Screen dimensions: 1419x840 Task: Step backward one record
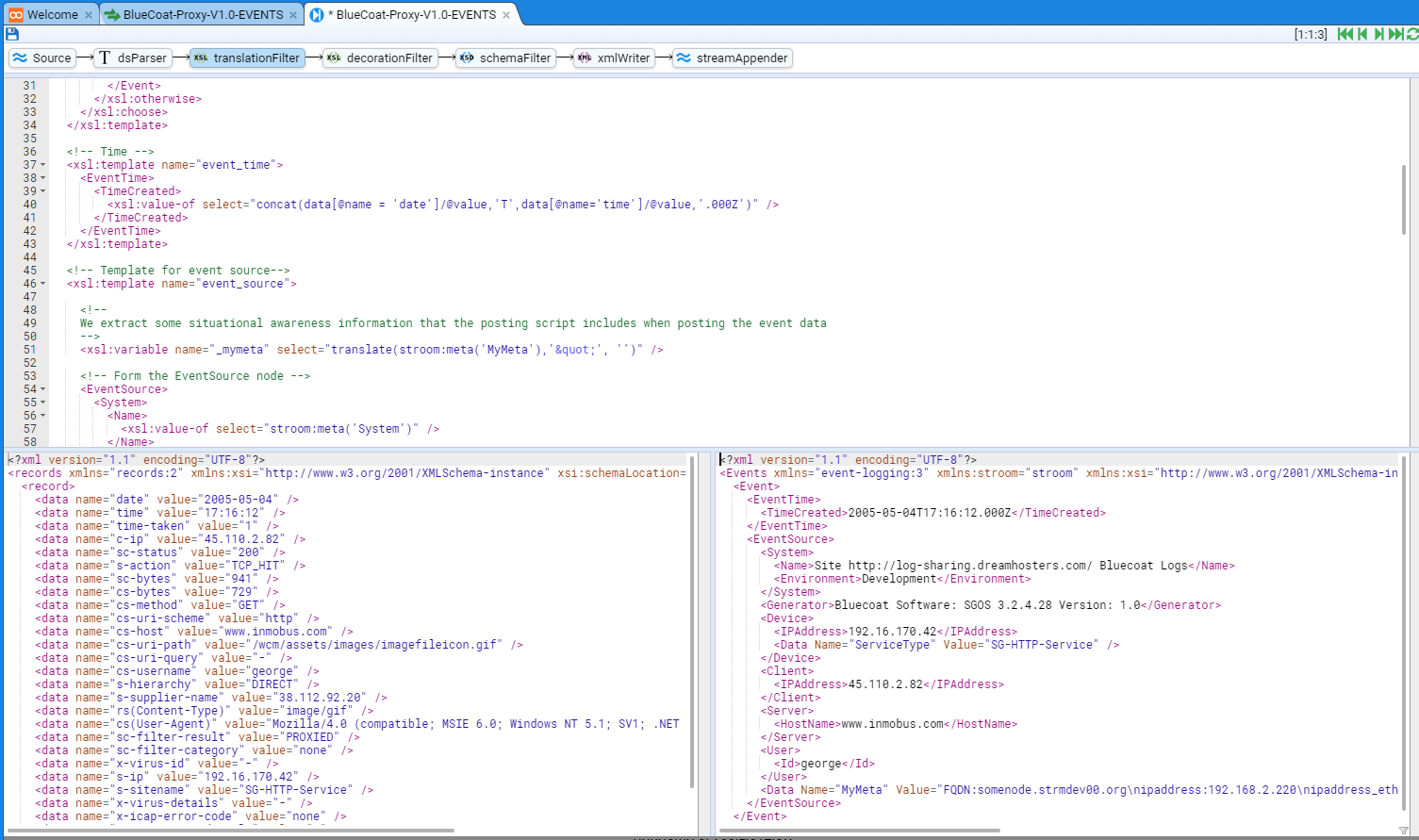[x=1362, y=34]
